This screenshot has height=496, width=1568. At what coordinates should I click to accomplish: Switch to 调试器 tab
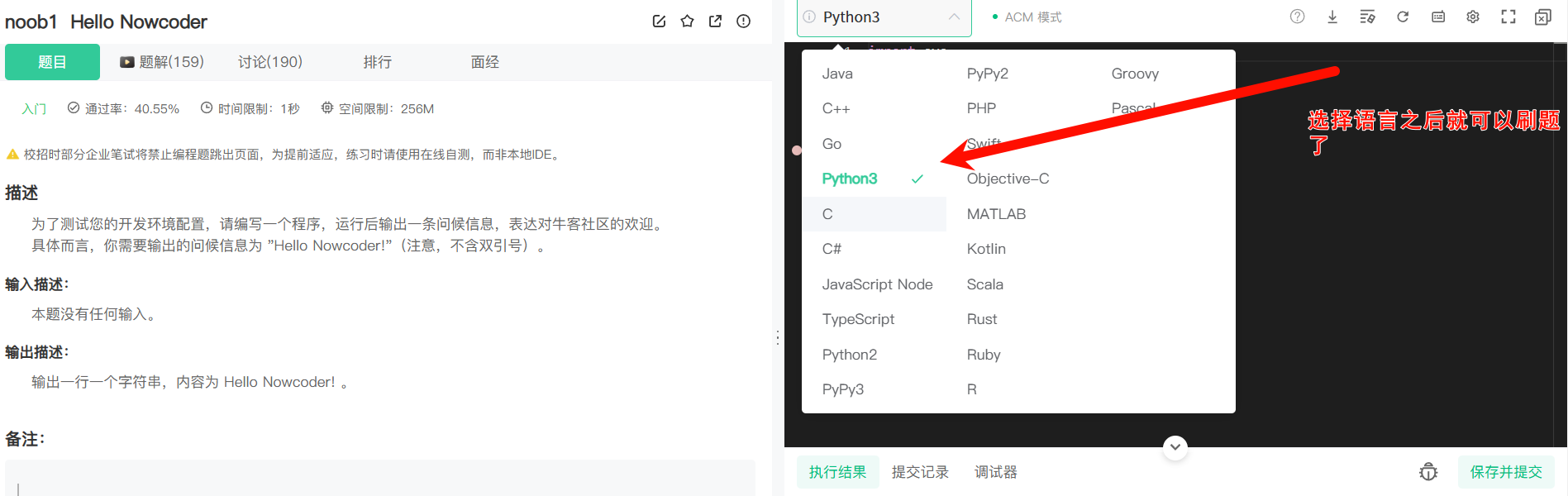[x=996, y=472]
